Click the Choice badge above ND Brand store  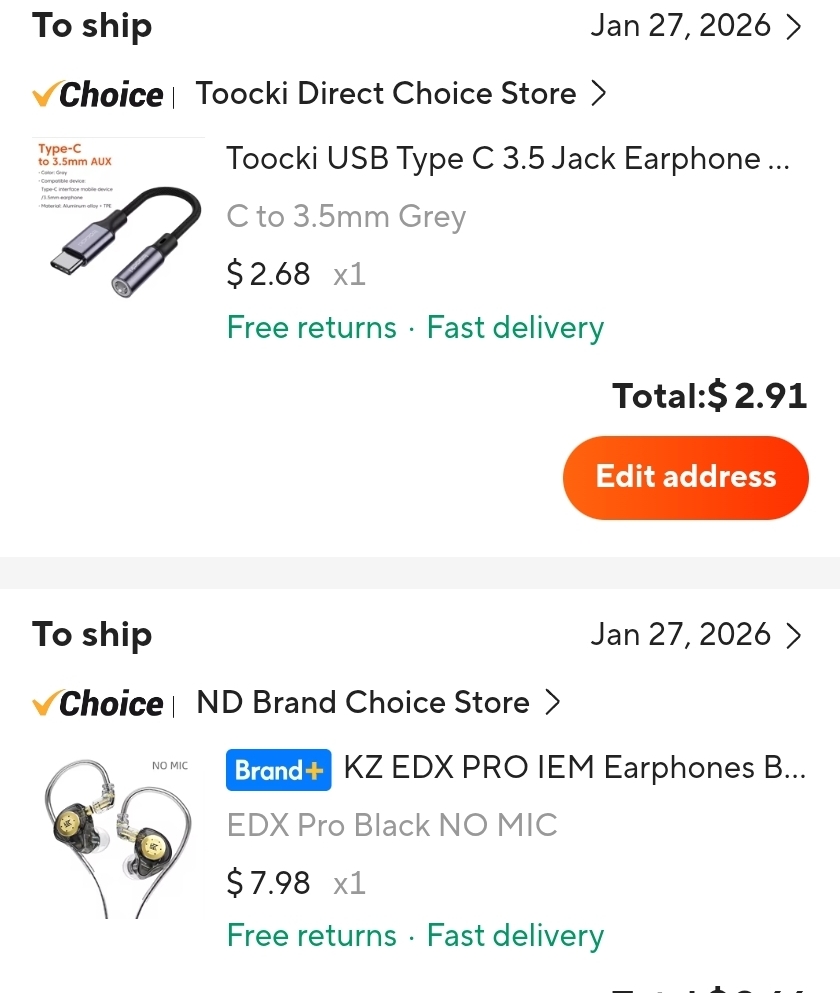(x=98, y=704)
